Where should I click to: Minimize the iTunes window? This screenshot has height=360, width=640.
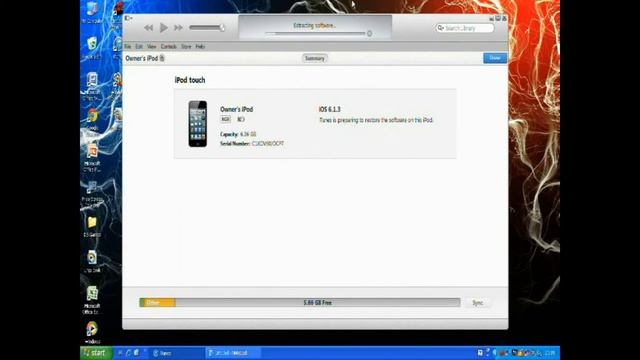point(491,18)
